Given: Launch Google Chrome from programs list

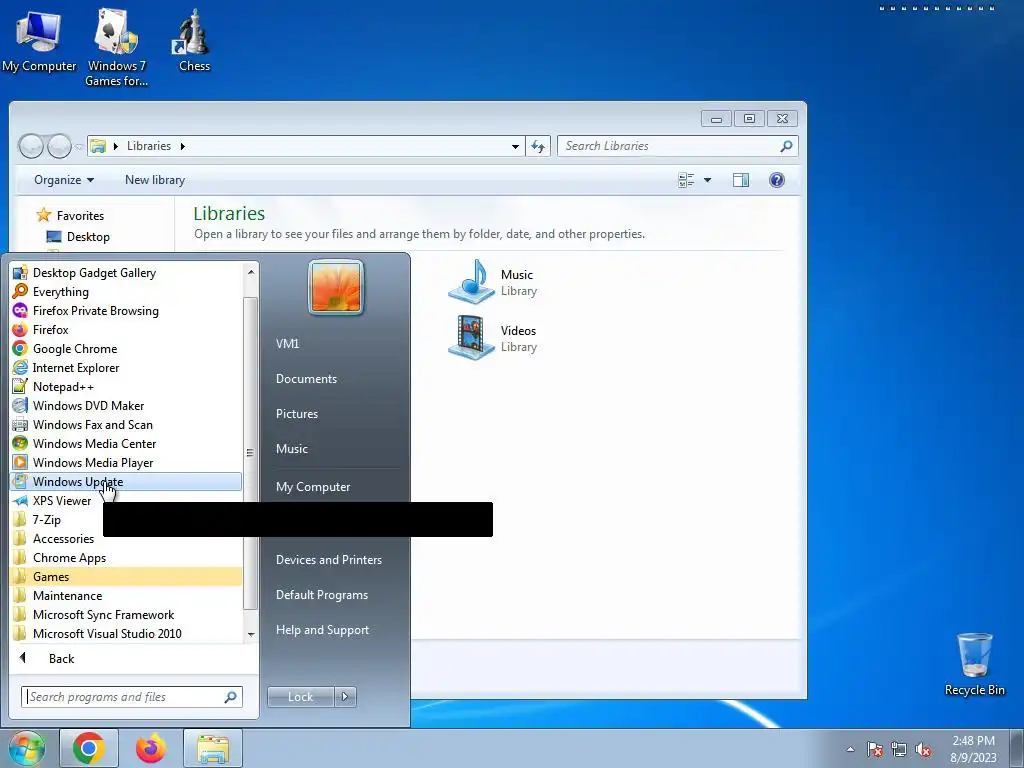Looking at the screenshot, I should coord(125,349).
